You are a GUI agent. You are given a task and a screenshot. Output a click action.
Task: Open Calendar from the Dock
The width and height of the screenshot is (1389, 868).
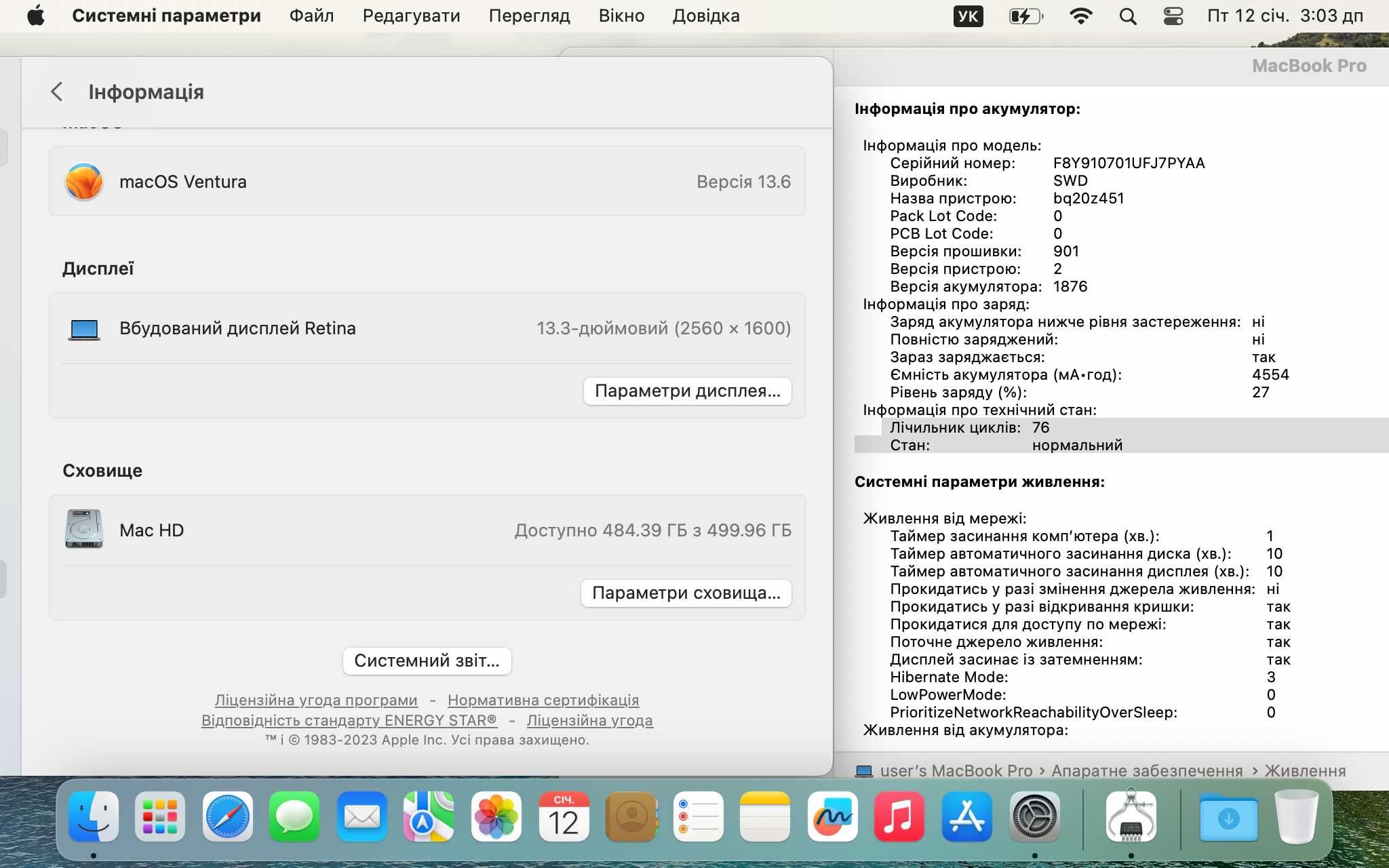coord(564,816)
